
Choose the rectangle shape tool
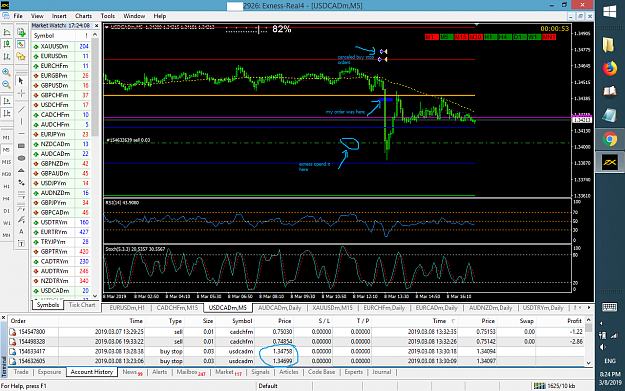click(x=21, y=146)
